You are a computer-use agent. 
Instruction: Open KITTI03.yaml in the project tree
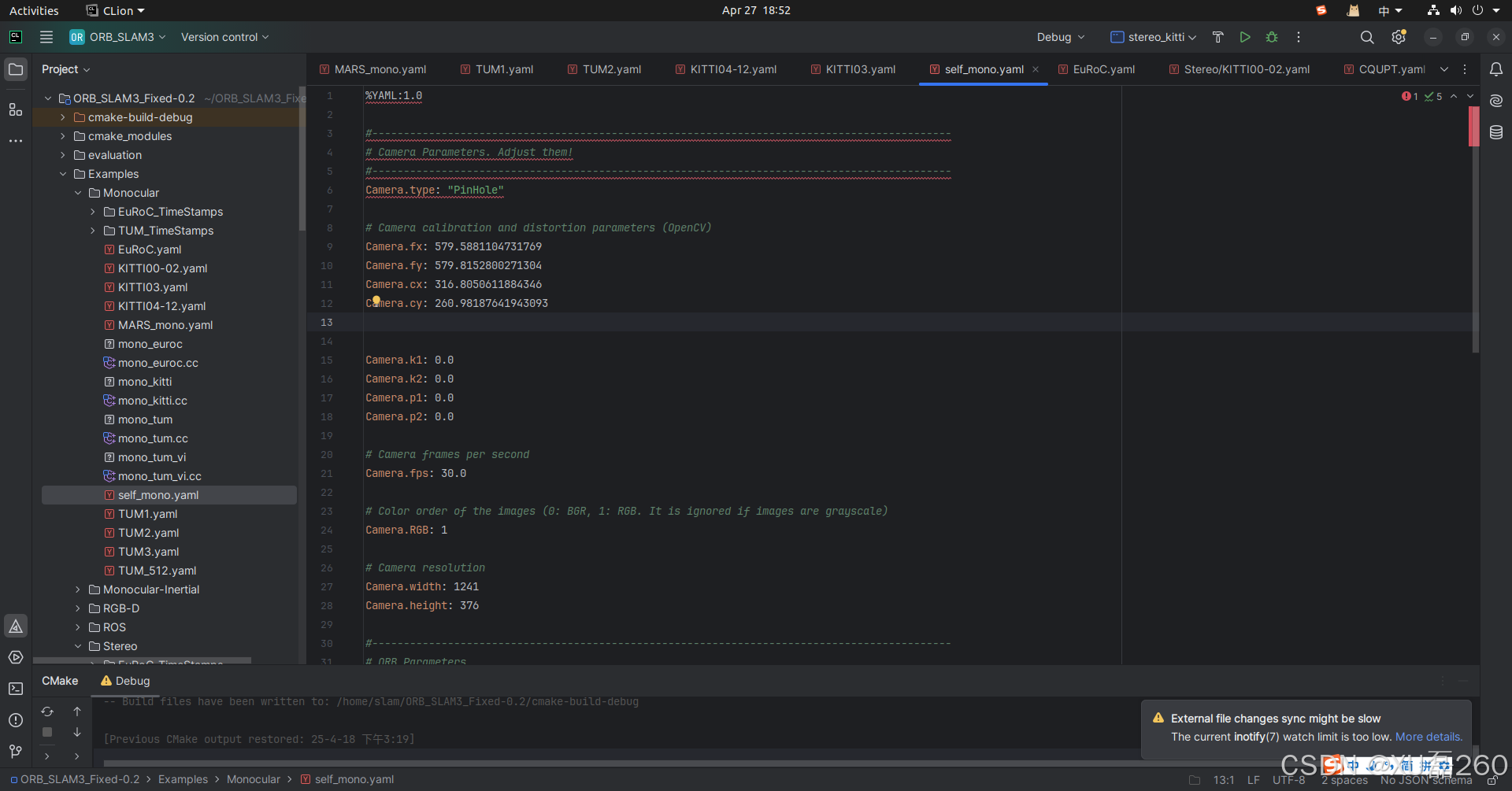point(153,287)
